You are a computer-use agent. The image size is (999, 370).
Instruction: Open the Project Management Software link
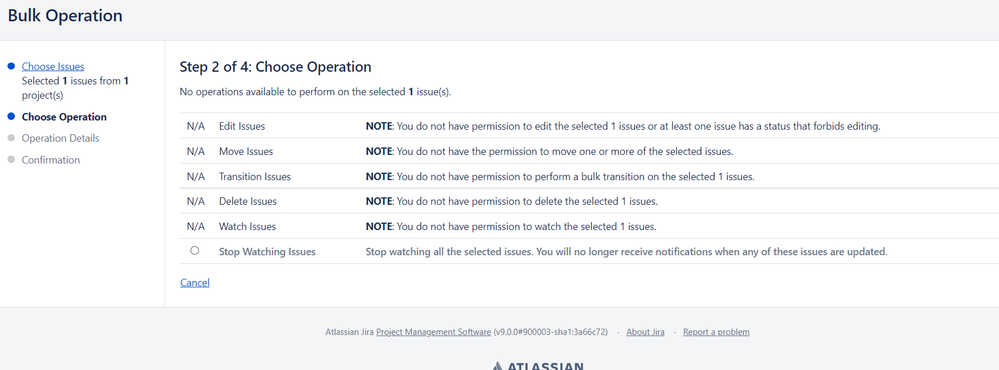433,332
